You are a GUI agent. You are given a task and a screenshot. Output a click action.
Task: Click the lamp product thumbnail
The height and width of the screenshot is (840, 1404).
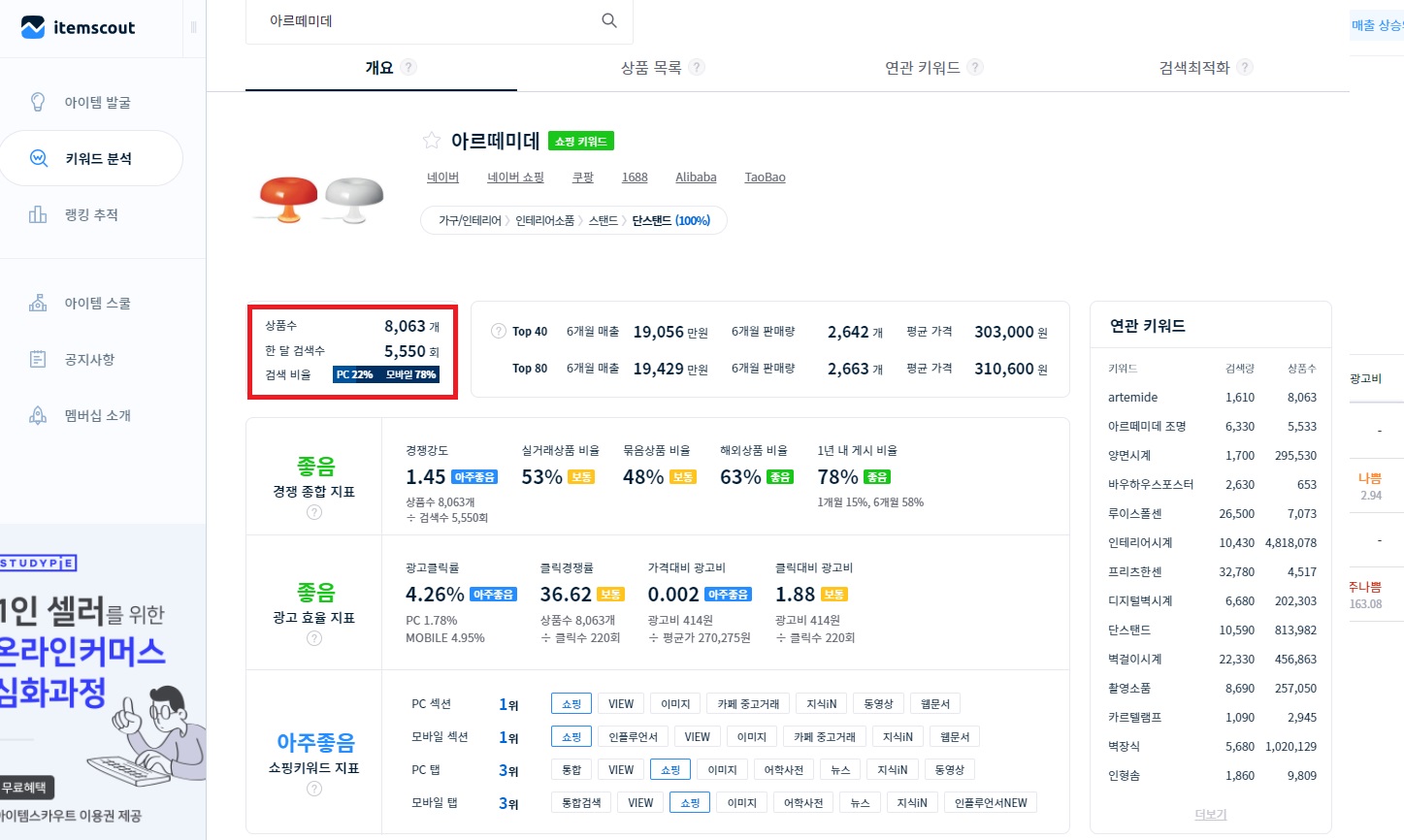click(321, 199)
